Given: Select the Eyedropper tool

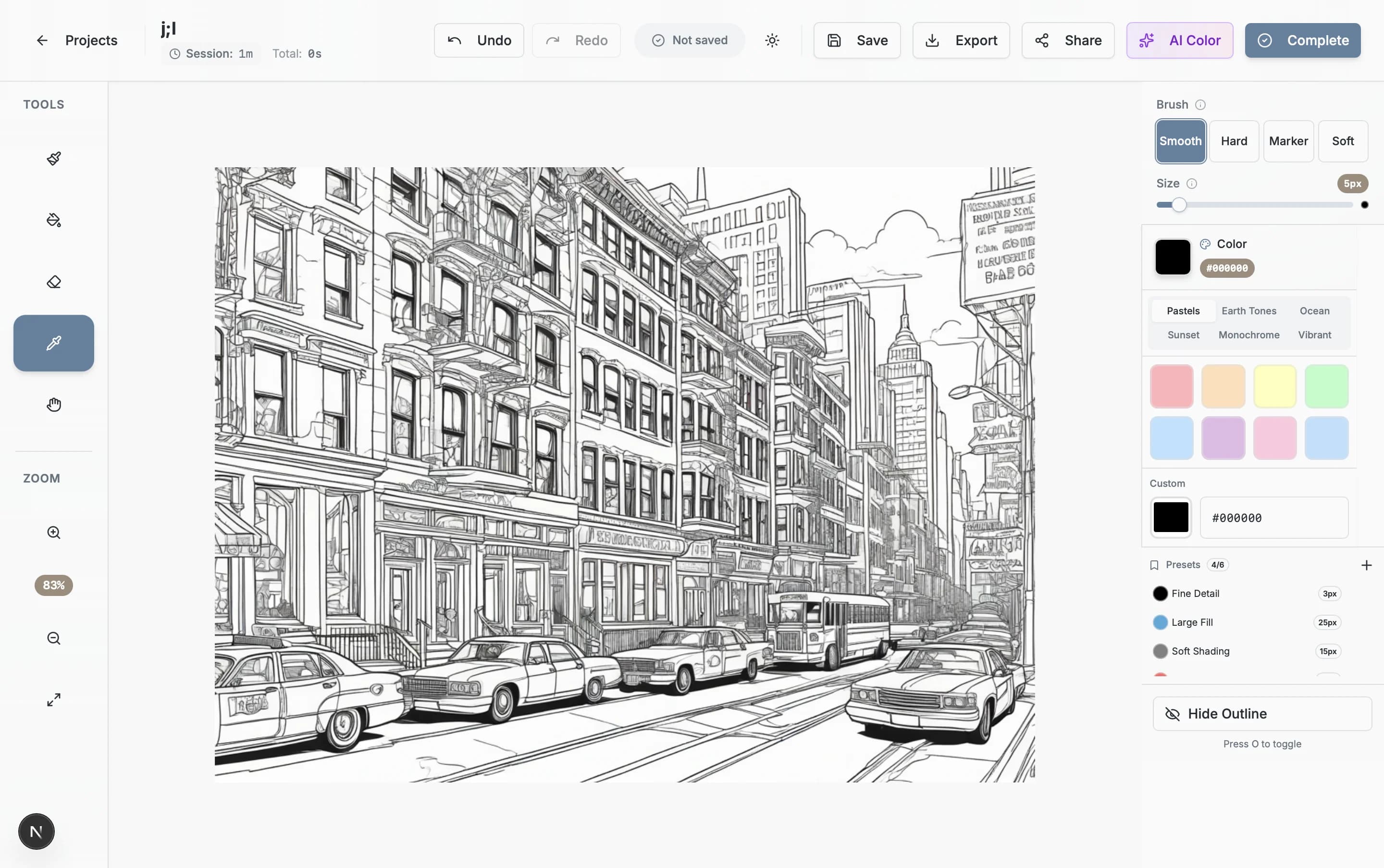Looking at the screenshot, I should click(53, 343).
